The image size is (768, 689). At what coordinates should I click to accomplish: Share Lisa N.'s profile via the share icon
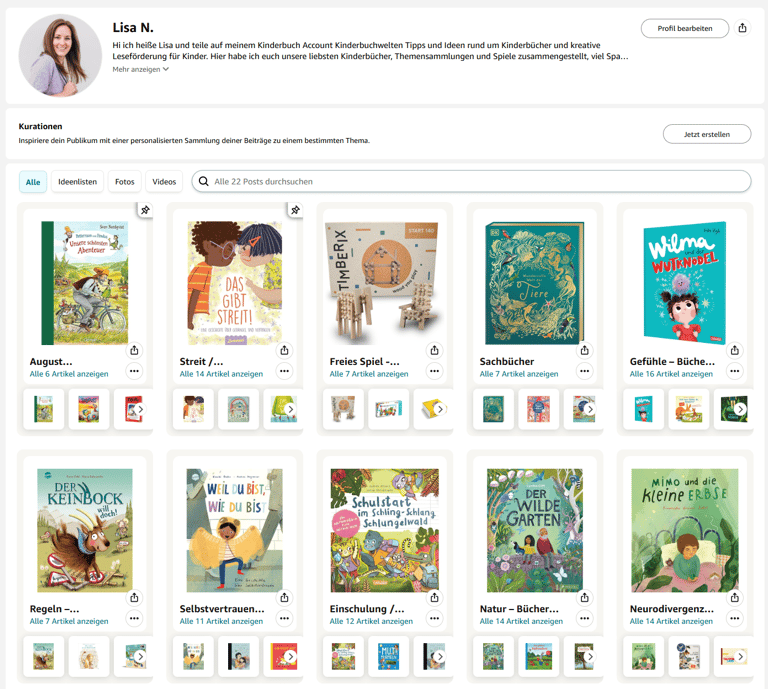coord(743,28)
